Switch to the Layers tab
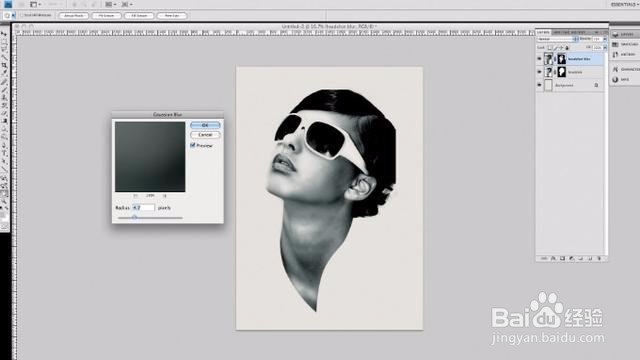The image size is (640, 360). pyautogui.click(x=543, y=32)
